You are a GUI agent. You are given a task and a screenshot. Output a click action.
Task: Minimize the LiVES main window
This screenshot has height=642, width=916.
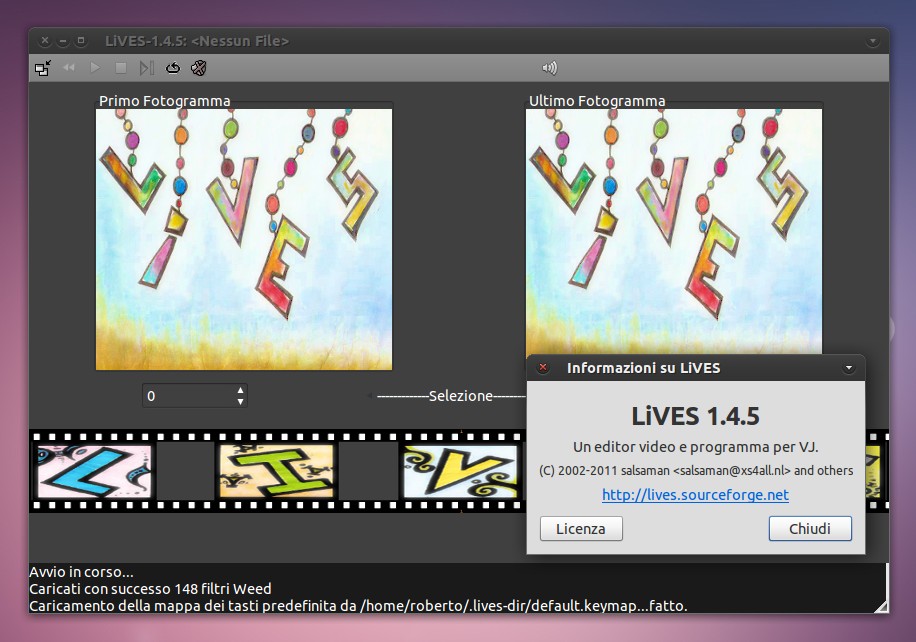(63, 41)
